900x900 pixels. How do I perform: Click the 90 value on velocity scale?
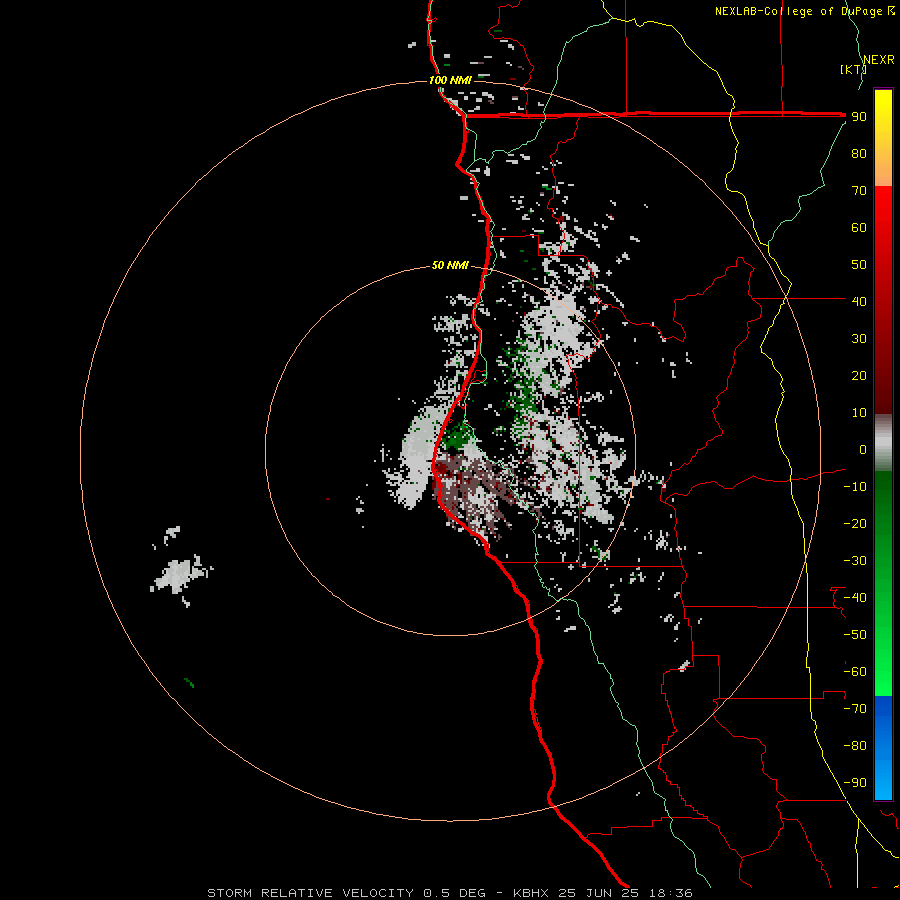pos(859,117)
